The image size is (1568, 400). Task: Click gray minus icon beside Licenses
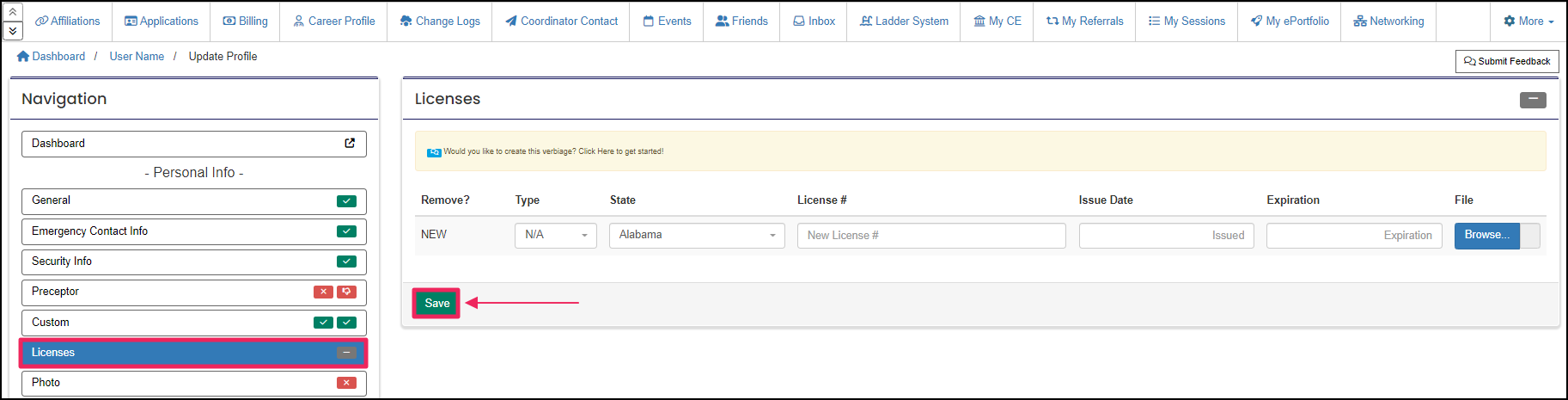346,353
